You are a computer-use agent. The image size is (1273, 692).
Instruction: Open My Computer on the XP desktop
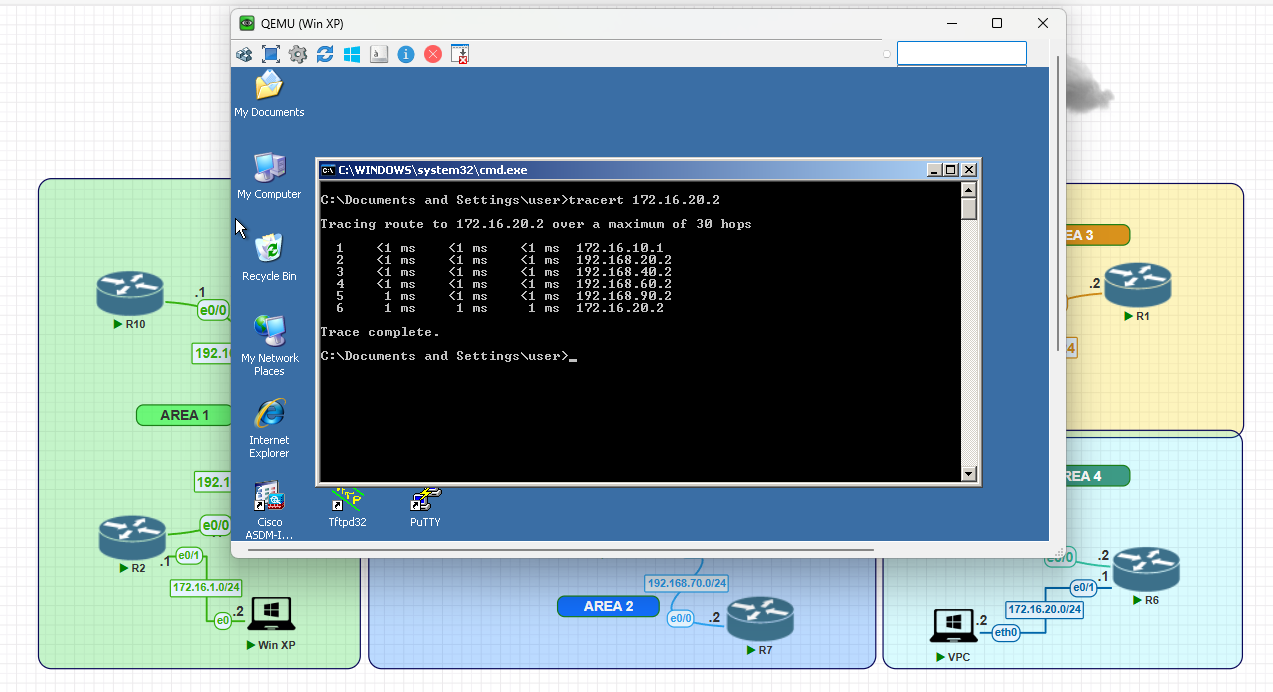point(269,168)
